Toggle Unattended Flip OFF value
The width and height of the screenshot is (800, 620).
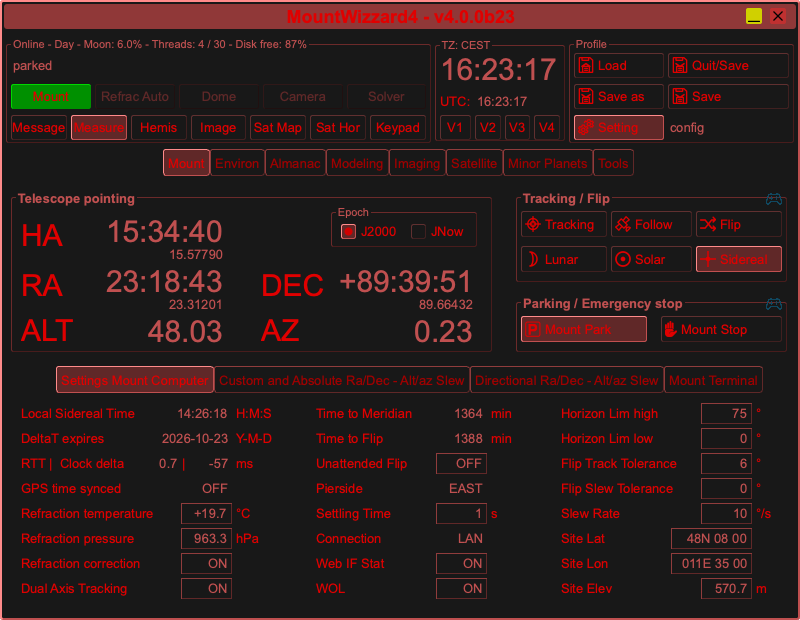[x=462, y=463]
